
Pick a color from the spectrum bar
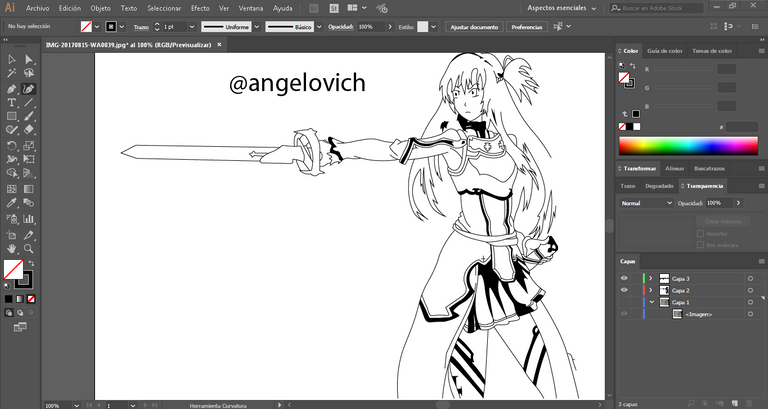688,146
